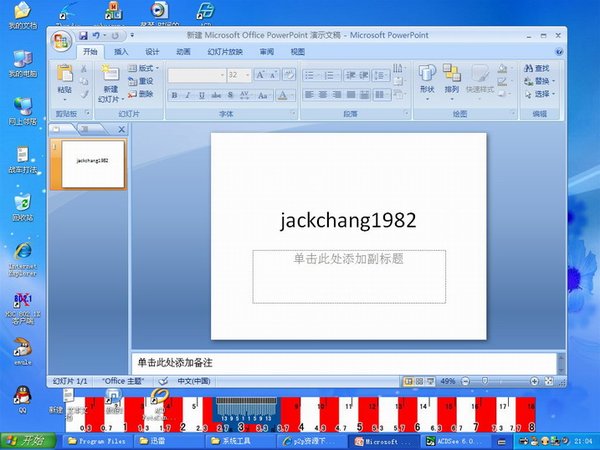Open text columns options
Image resolution: width=600 pixels, height=450 pixels.
(x=382, y=95)
